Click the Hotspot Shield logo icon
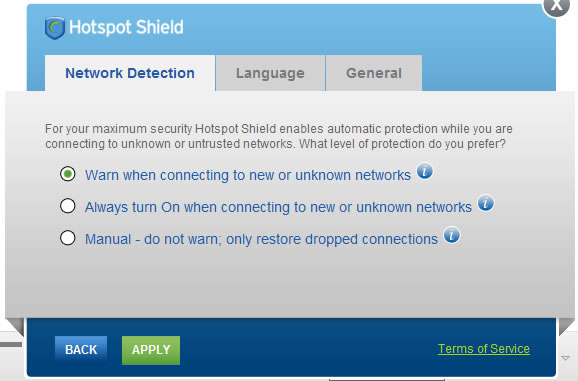This screenshot has width=578, height=381. [55, 28]
